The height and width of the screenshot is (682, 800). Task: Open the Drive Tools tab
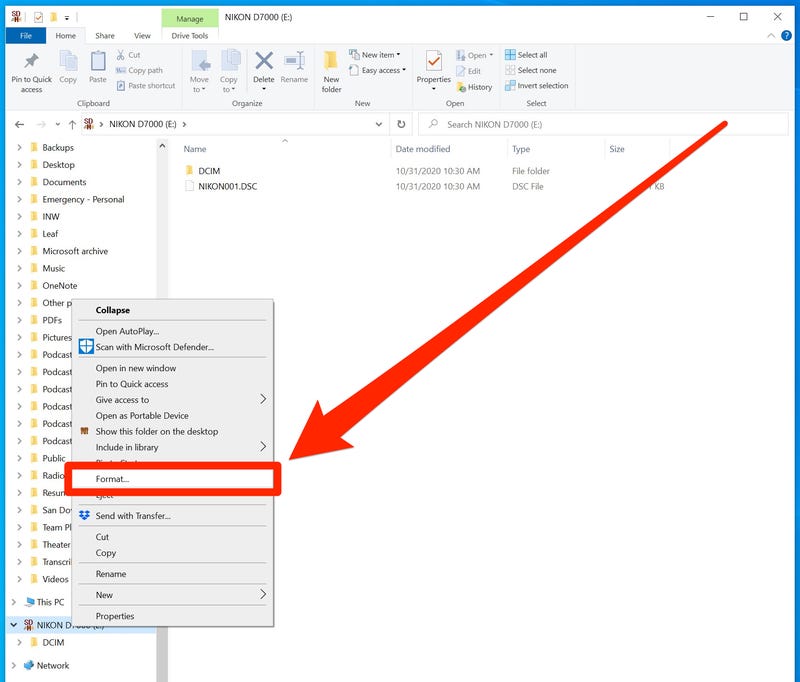point(190,36)
